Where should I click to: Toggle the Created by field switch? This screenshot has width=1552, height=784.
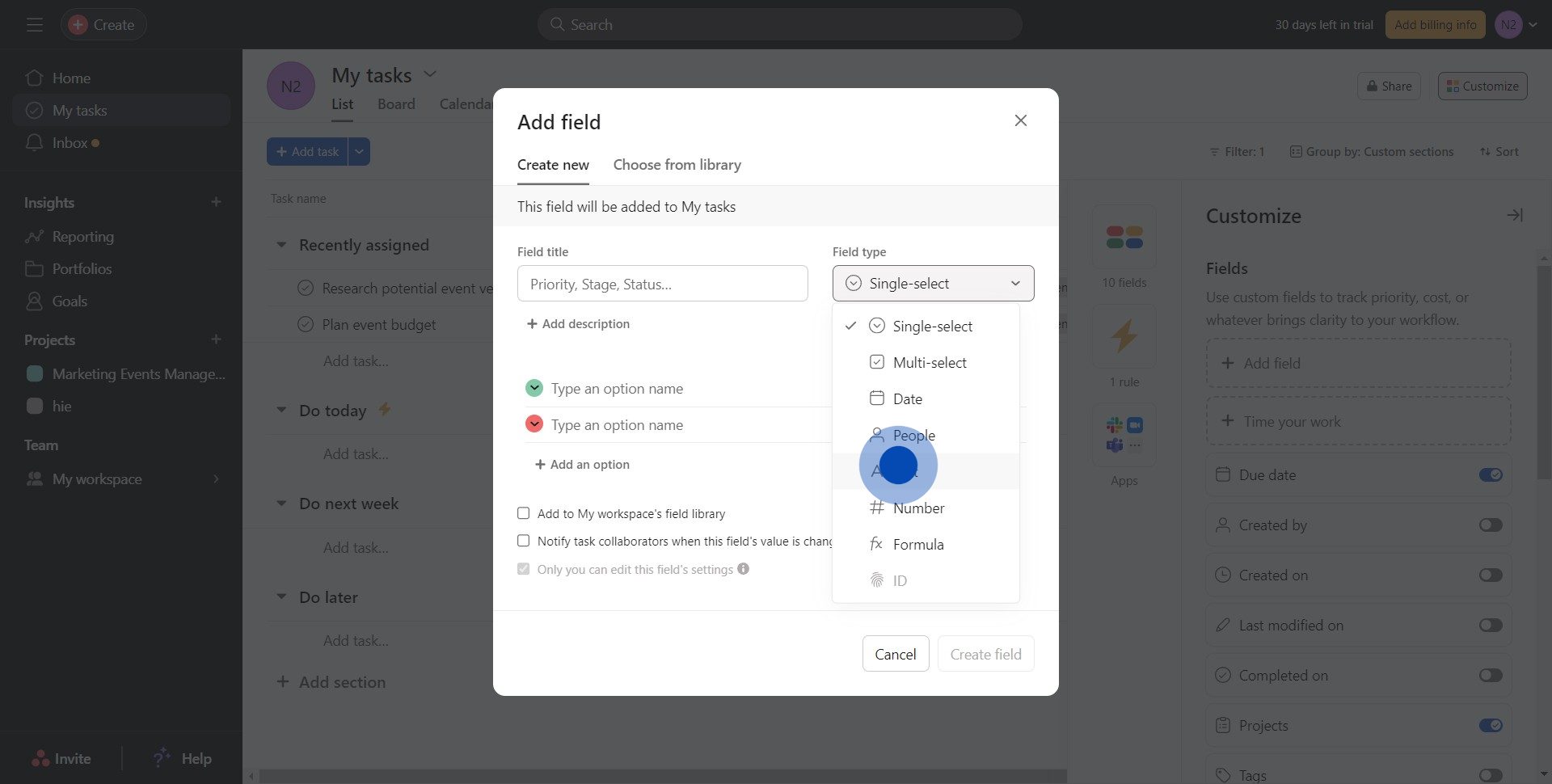point(1490,525)
